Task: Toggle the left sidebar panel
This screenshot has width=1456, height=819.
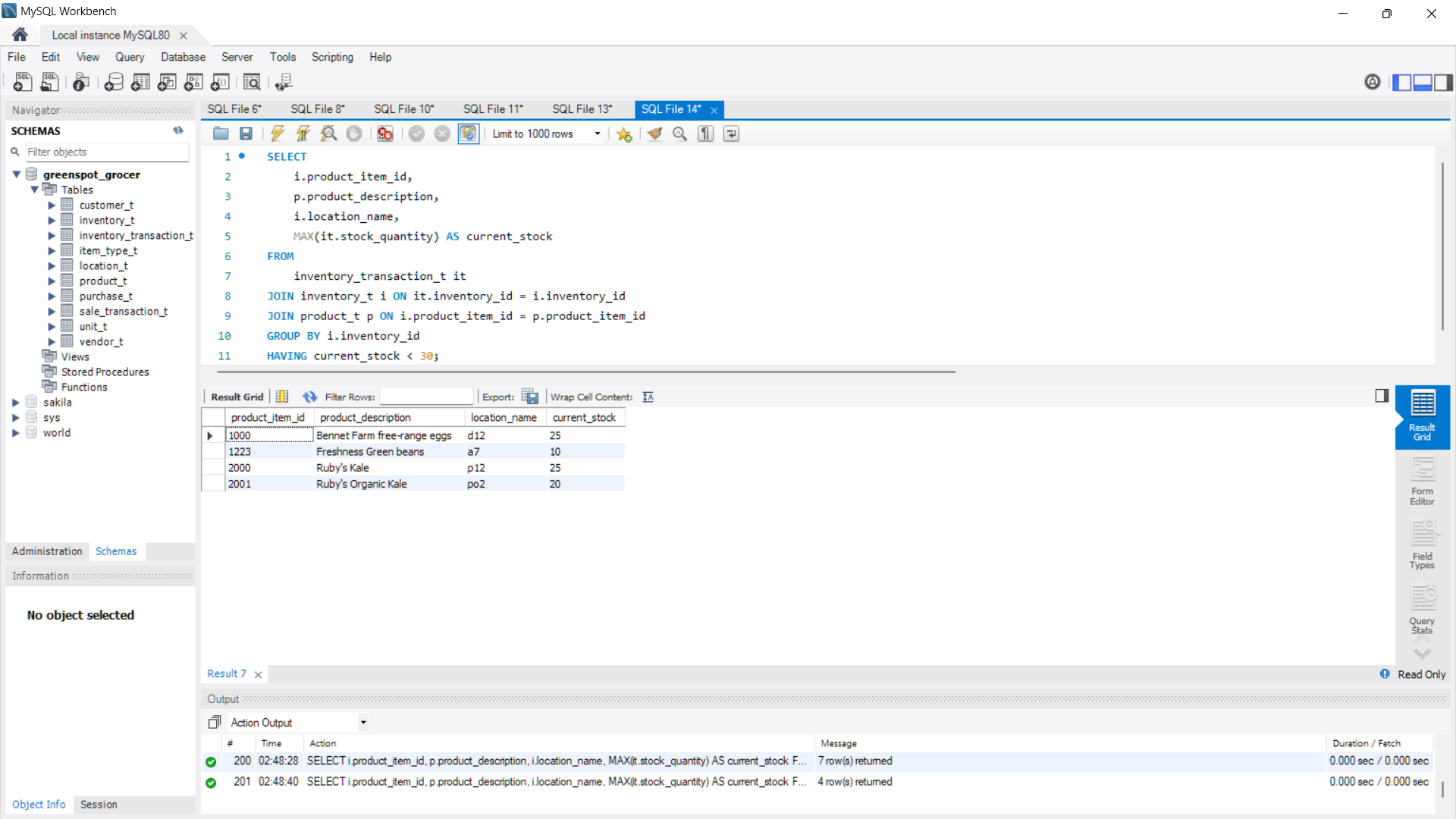Action: [1401, 82]
